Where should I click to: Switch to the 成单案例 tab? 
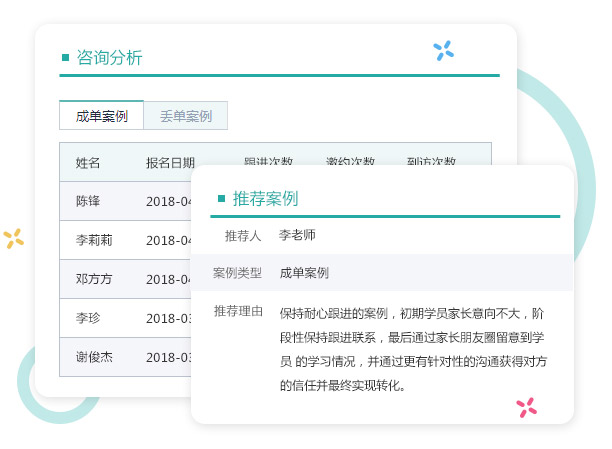click(101, 116)
